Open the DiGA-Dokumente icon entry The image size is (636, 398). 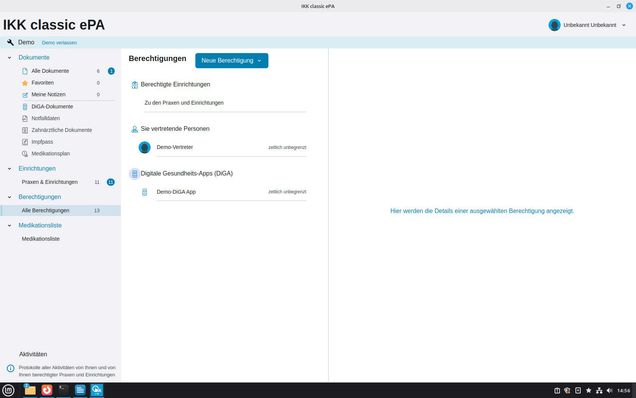point(25,107)
